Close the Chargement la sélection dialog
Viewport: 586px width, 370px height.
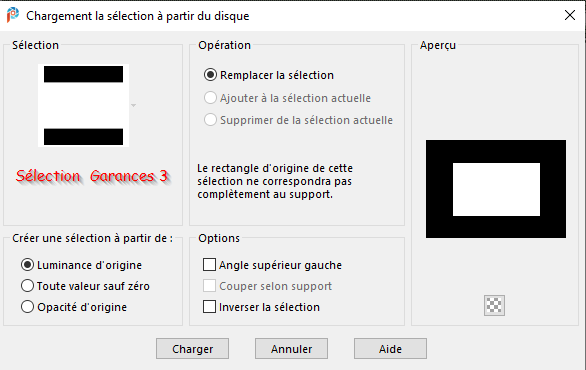pyautogui.click(x=570, y=15)
